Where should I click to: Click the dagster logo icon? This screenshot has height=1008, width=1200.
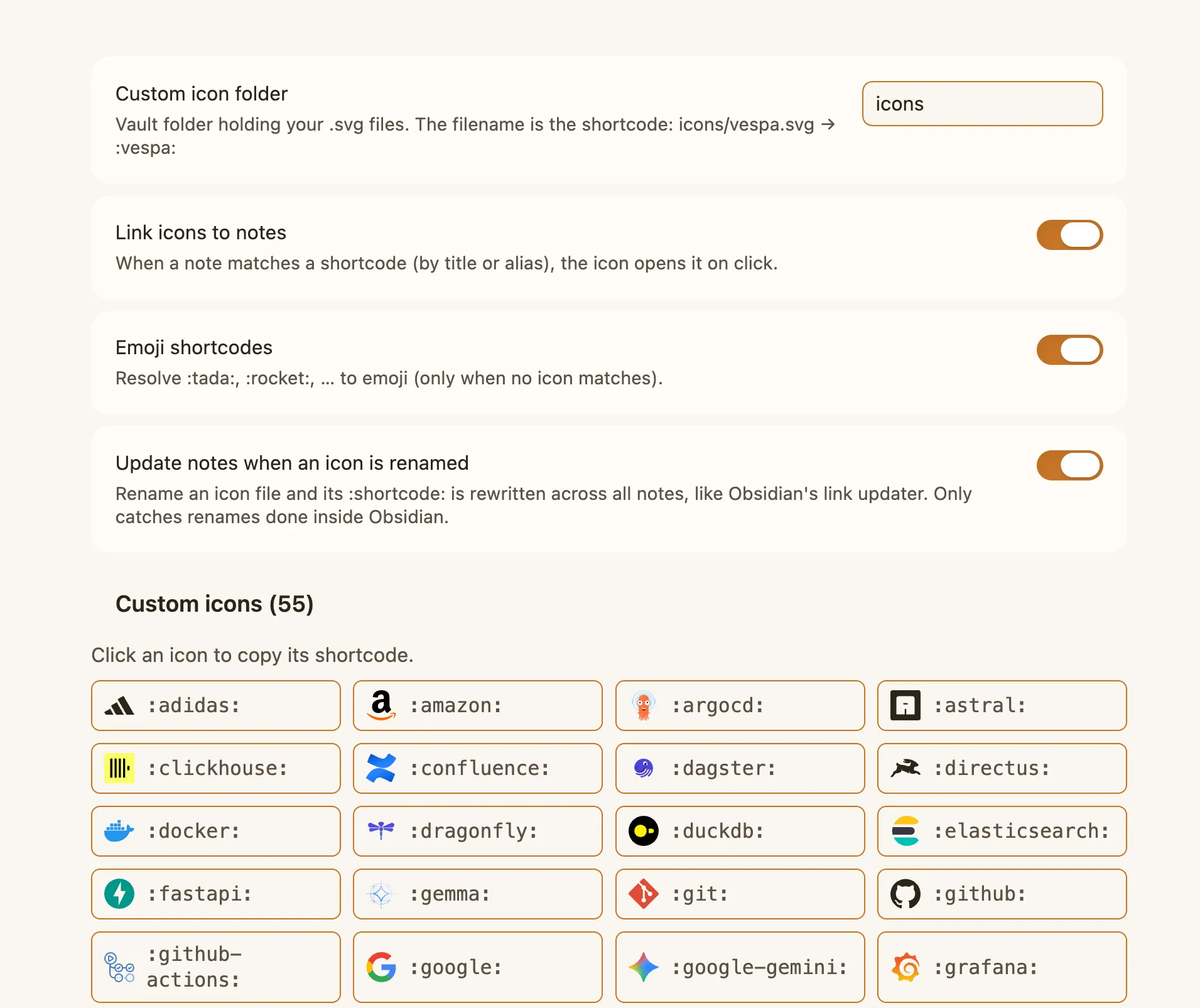(x=644, y=768)
